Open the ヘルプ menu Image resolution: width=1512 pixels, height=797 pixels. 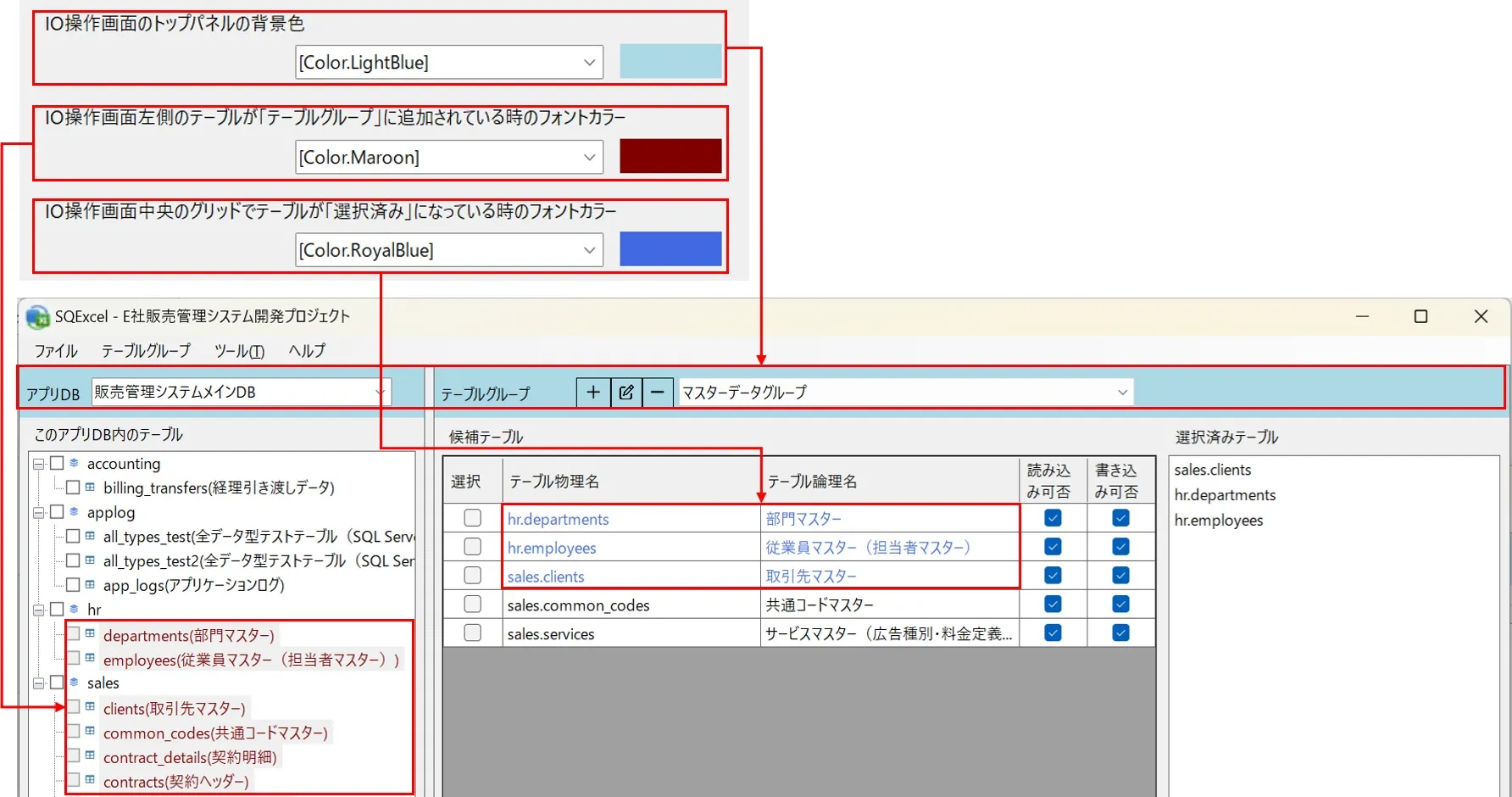(306, 351)
